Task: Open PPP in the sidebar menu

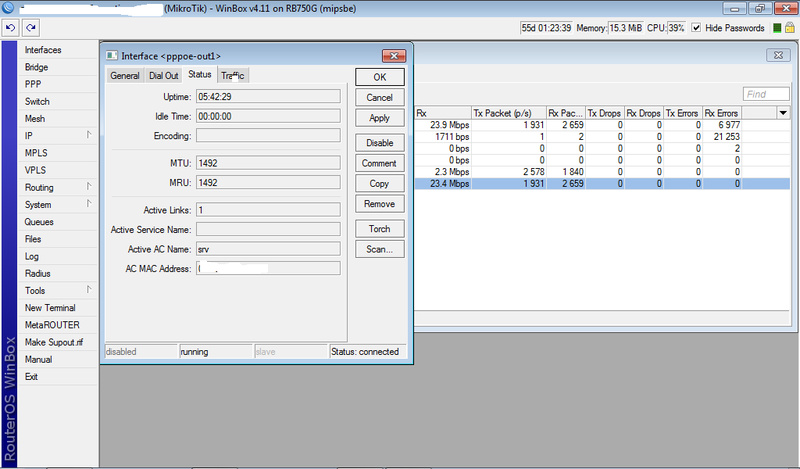Action: tap(57, 84)
